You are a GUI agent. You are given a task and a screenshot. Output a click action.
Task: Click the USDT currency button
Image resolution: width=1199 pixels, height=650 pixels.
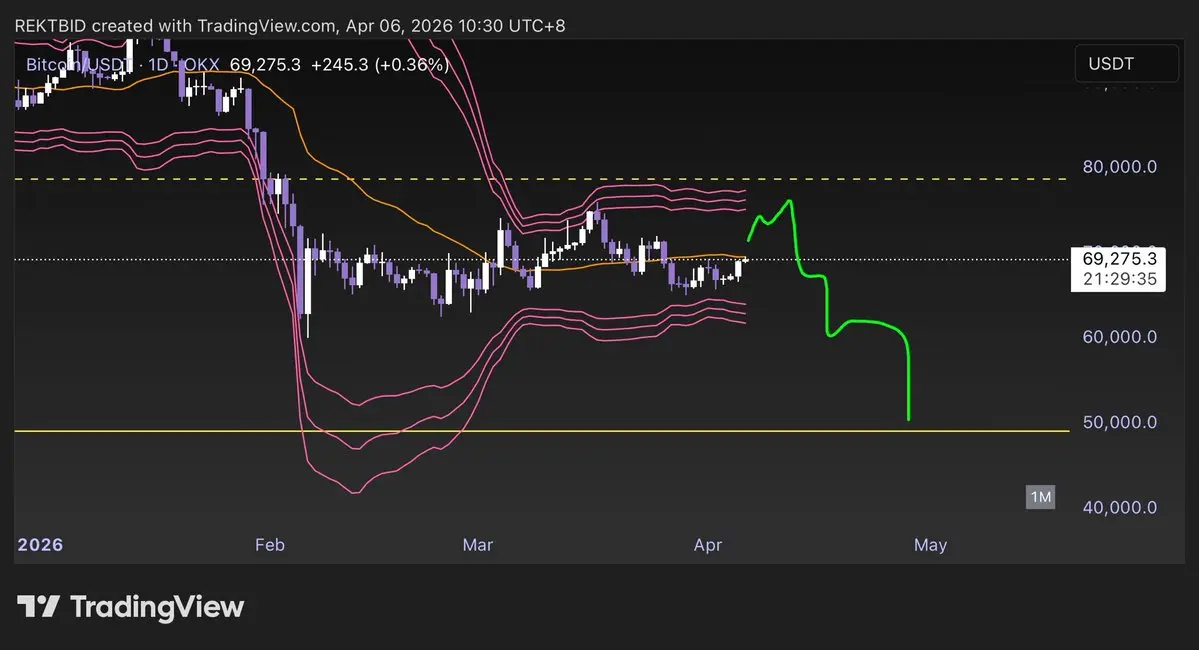[x=1126, y=63]
